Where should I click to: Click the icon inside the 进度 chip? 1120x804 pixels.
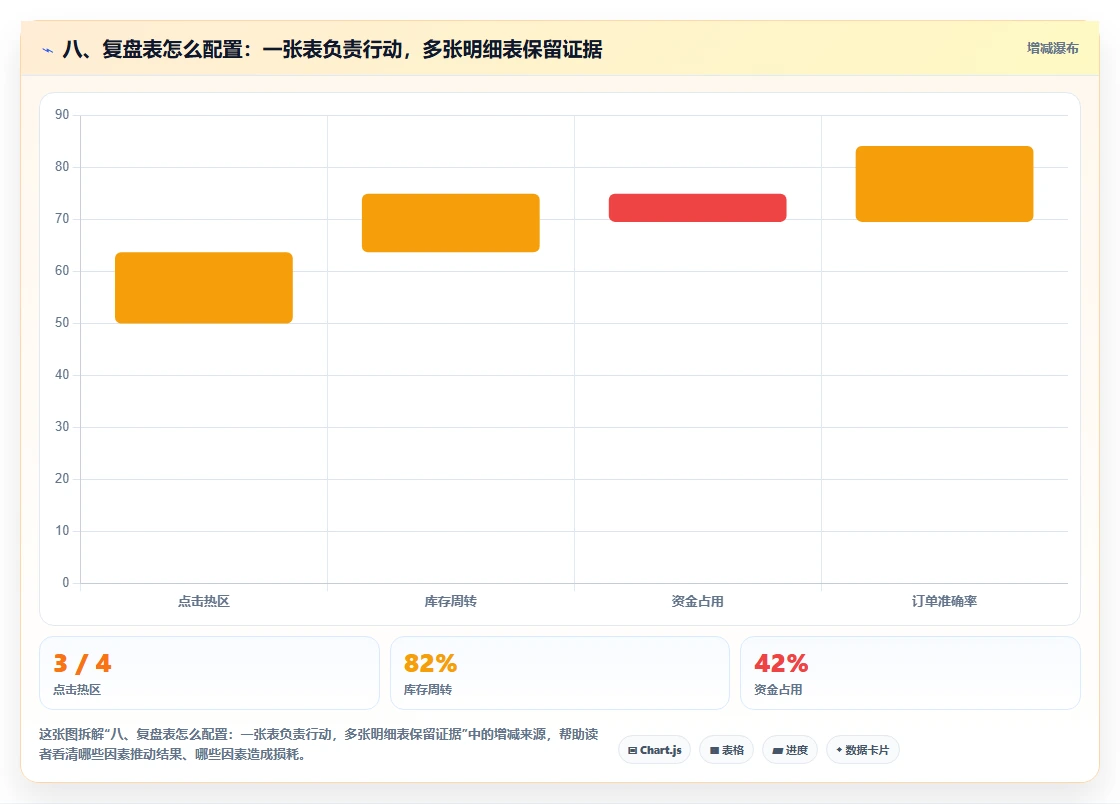pyautogui.click(x=778, y=750)
